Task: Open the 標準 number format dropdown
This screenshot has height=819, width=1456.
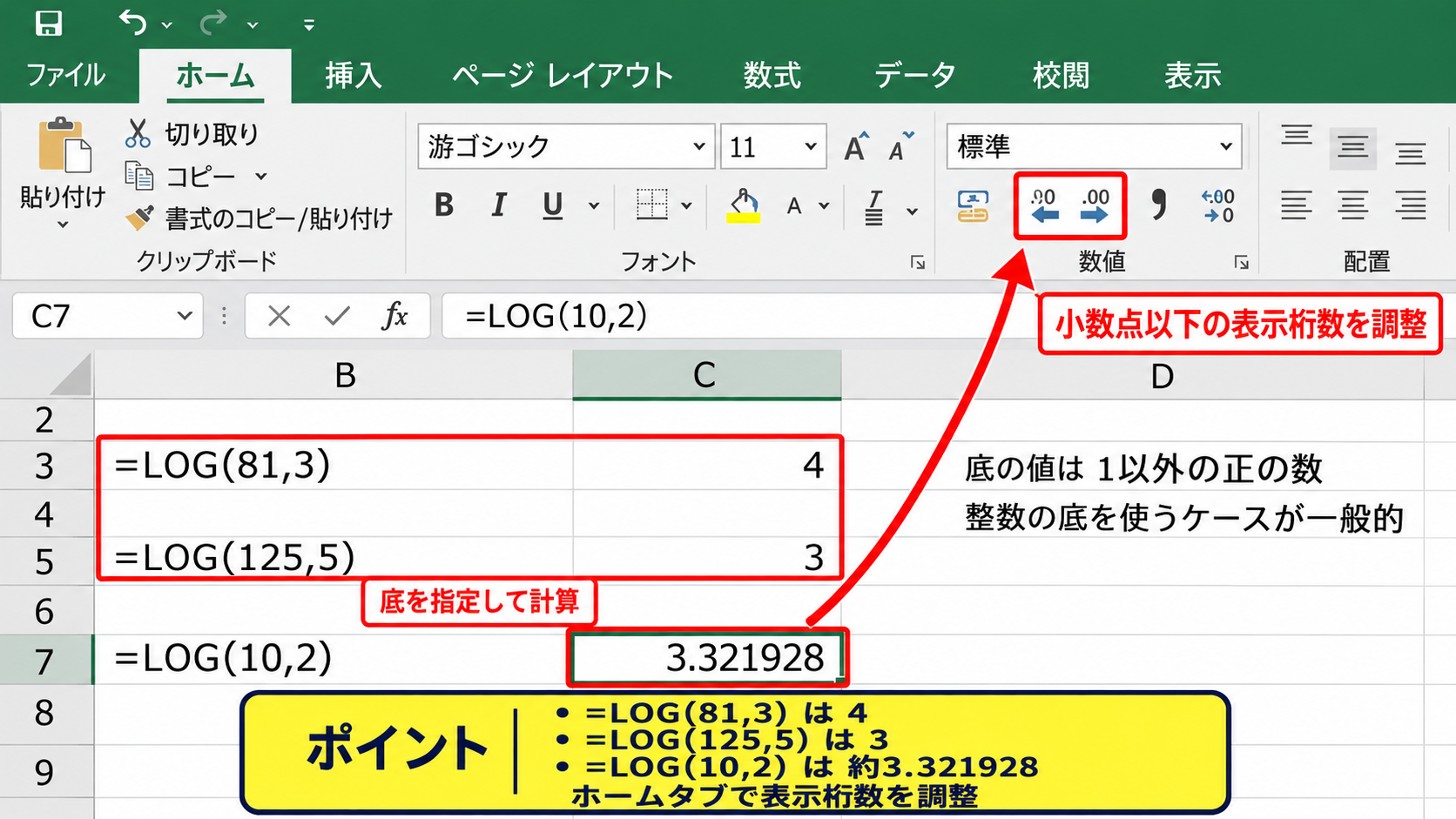Action: (1226, 146)
